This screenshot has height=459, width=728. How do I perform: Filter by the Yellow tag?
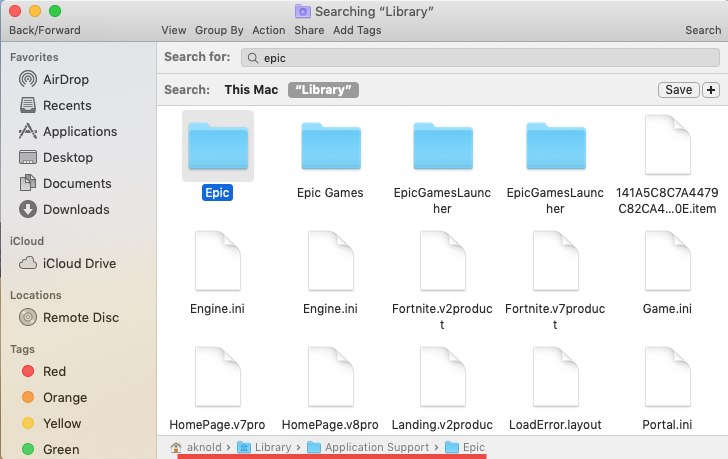[x=51, y=423]
